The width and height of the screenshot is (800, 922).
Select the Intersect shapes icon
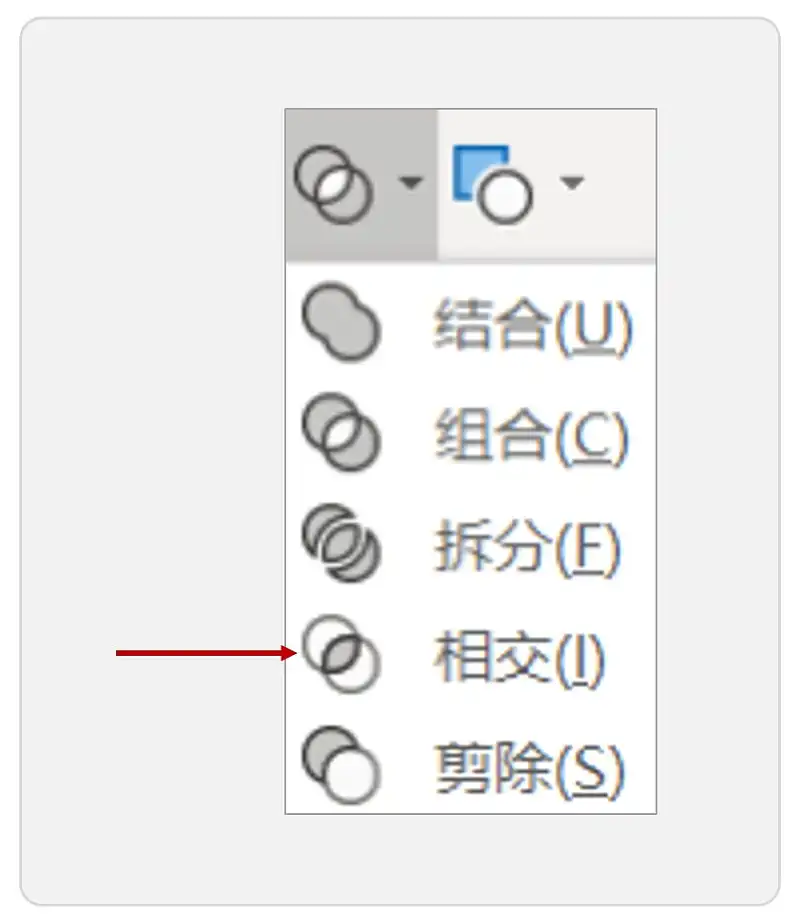(341, 654)
